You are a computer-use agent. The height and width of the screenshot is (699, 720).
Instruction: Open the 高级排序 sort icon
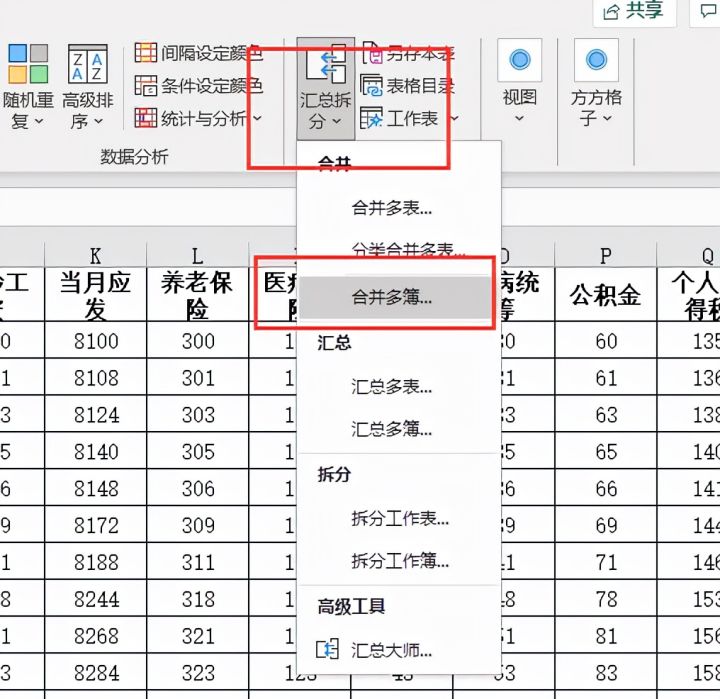(87, 64)
